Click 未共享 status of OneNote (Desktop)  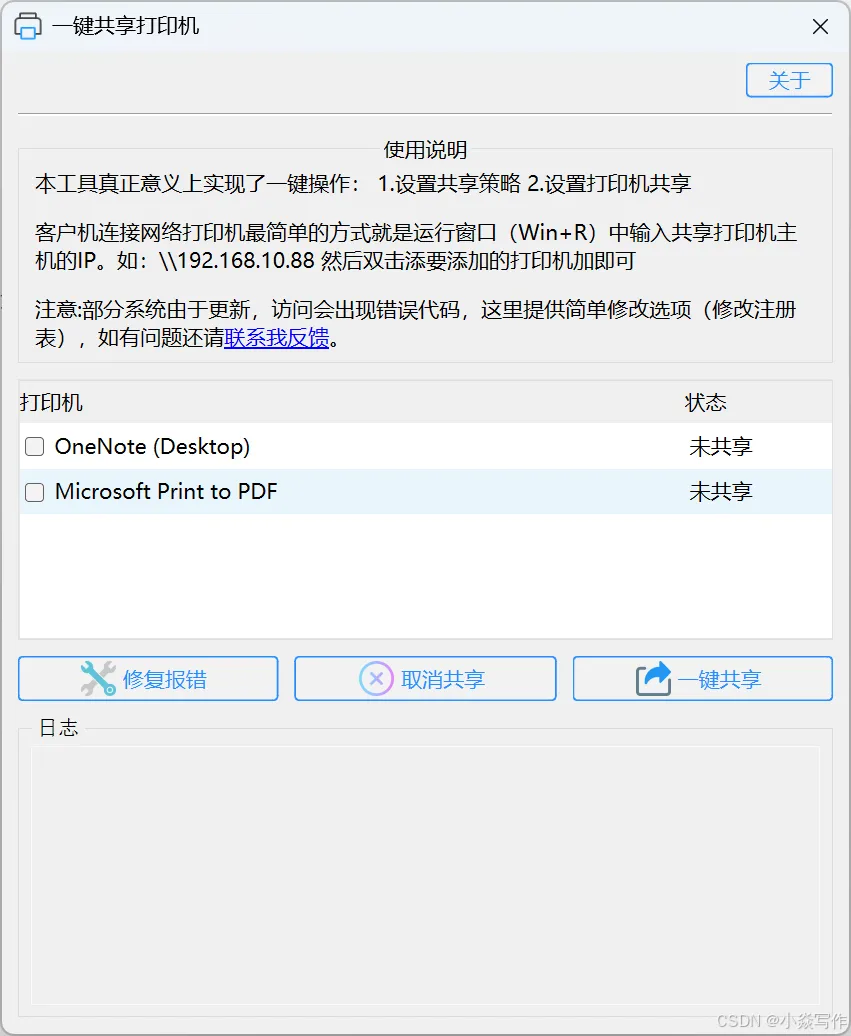[720, 447]
